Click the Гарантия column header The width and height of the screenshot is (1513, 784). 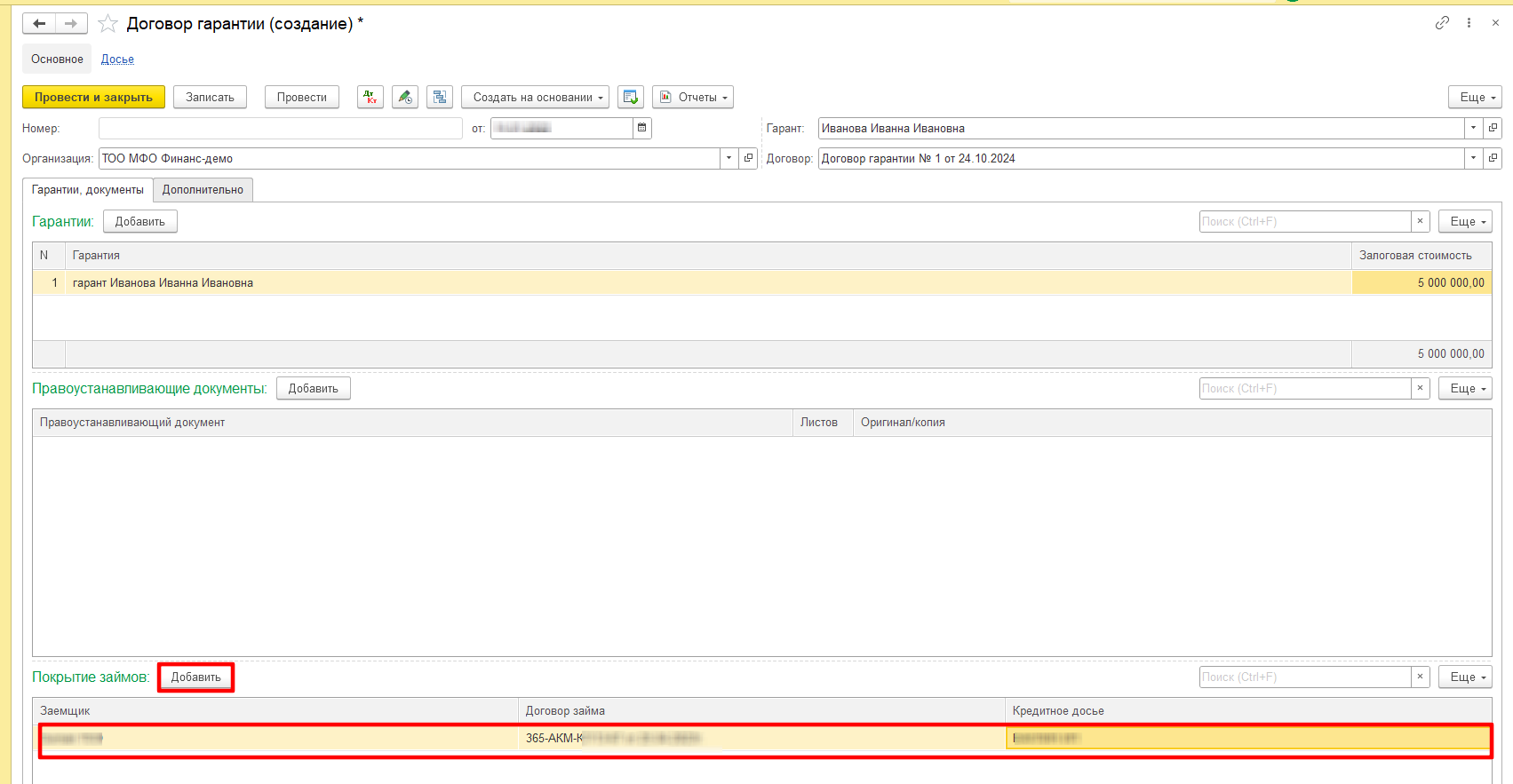tap(708, 255)
